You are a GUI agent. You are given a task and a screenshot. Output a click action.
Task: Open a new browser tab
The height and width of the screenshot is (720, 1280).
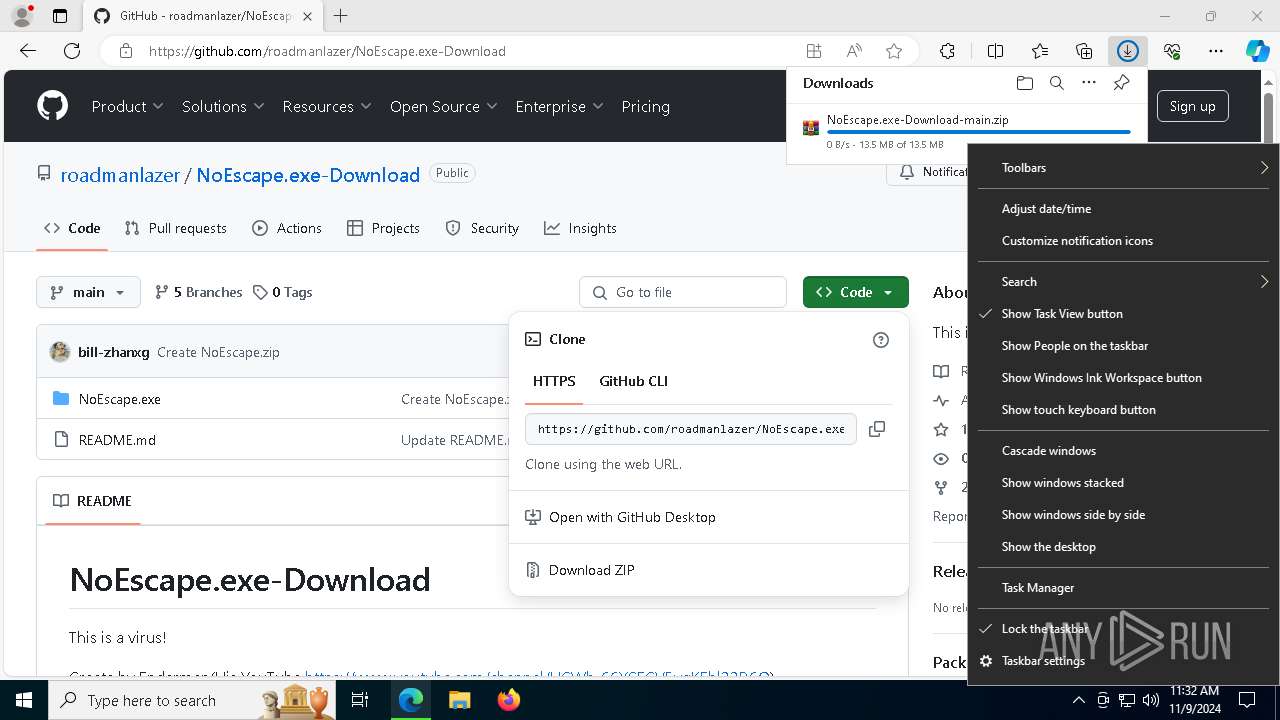click(341, 16)
